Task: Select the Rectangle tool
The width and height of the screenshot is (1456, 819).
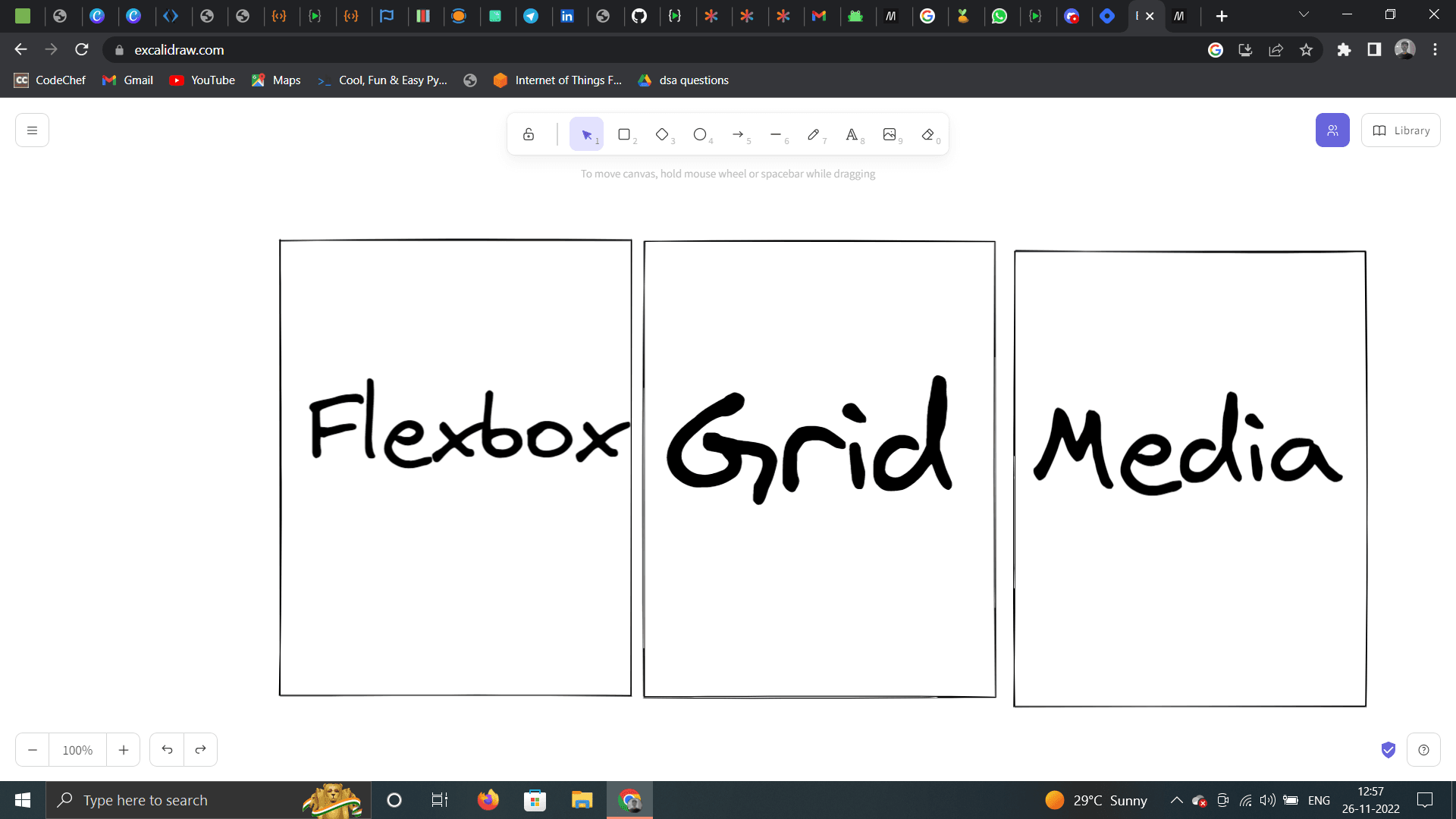Action: coord(624,134)
